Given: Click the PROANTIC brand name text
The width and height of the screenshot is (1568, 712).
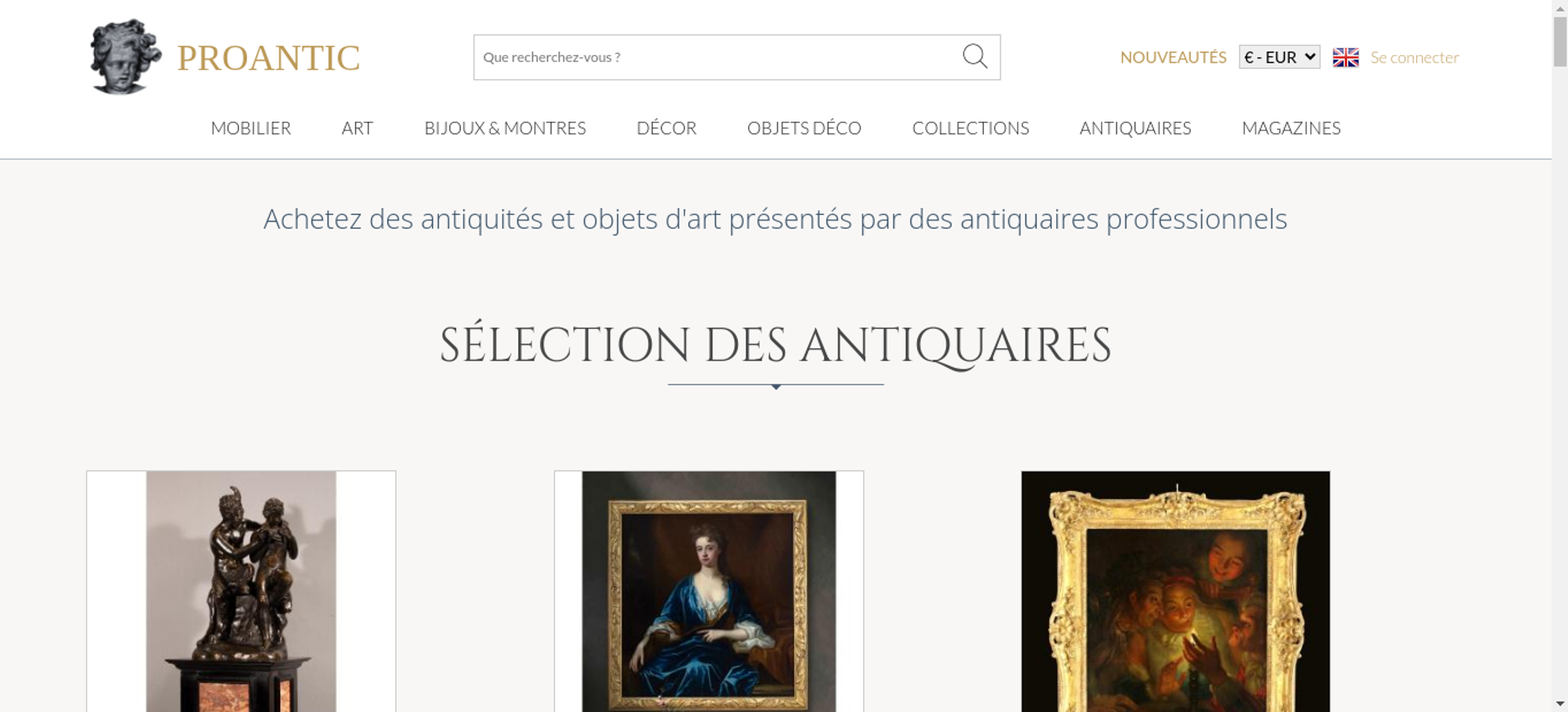Looking at the screenshot, I should pos(268,58).
